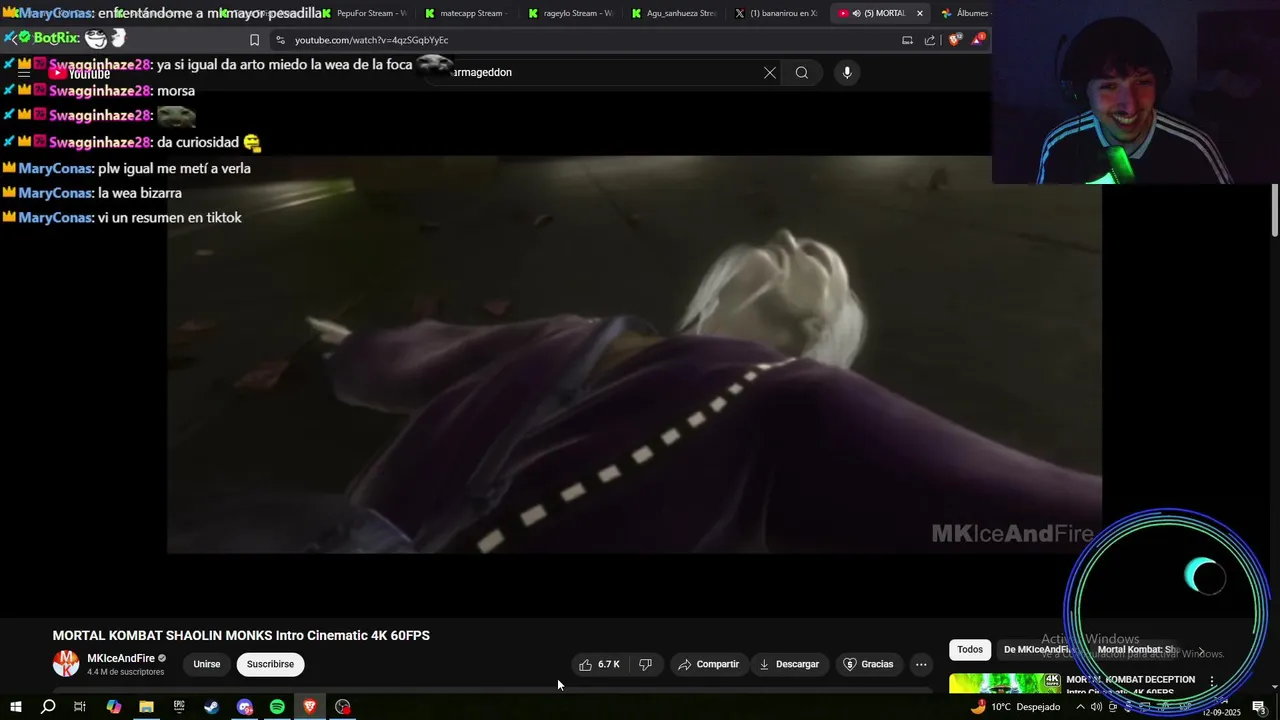Show hidden system tray icons
This screenshot has height=720, width=1280.
click(1080, 707)
